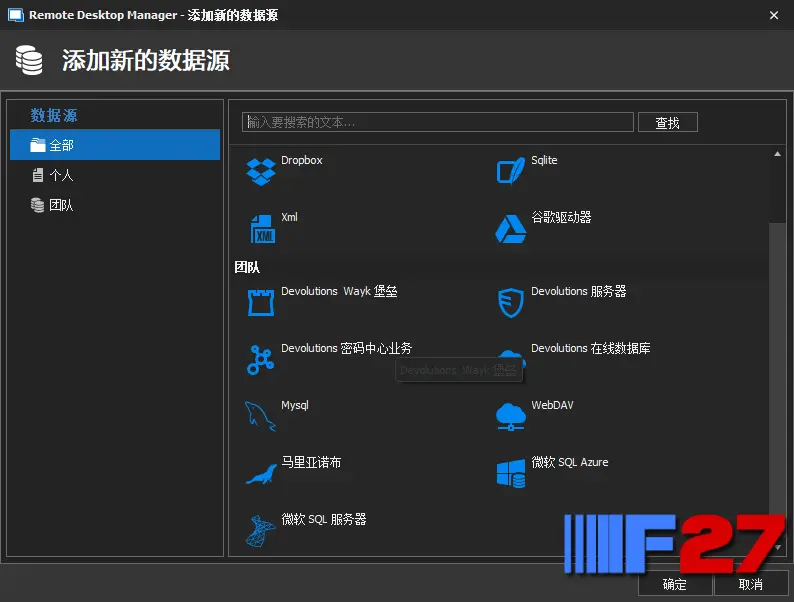
Task: Select the Mysql dolphin icon
Action: (x=260, y=416)
